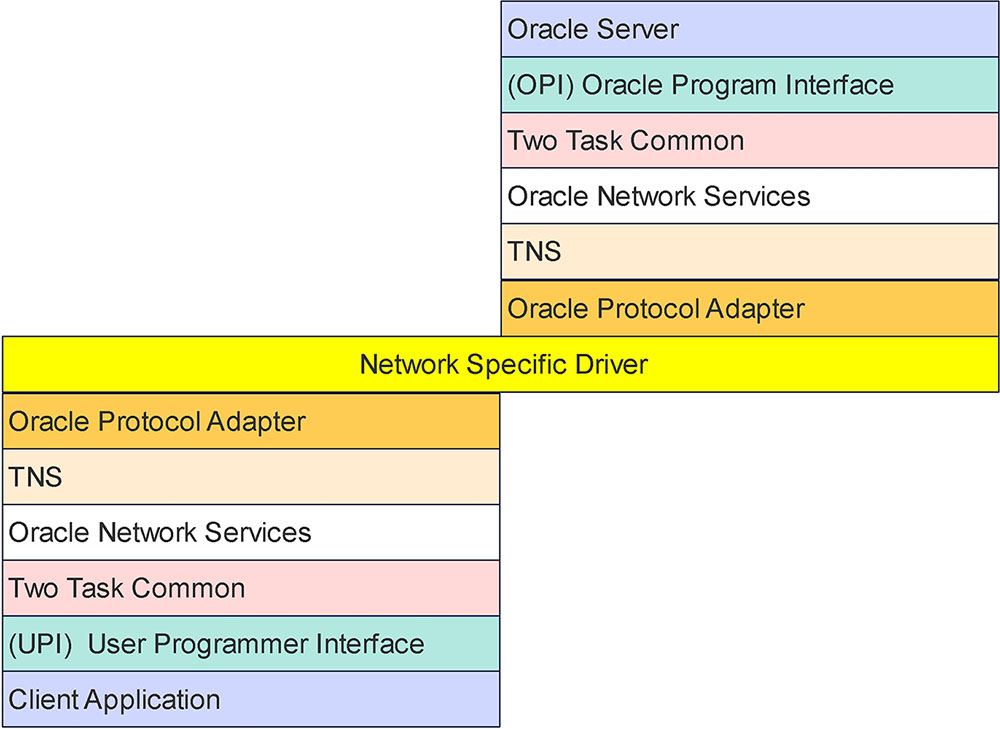Click the client-side Two Task Common box
The height and width of the screenshot is (729, 1000).
click(x=251, y=588)
